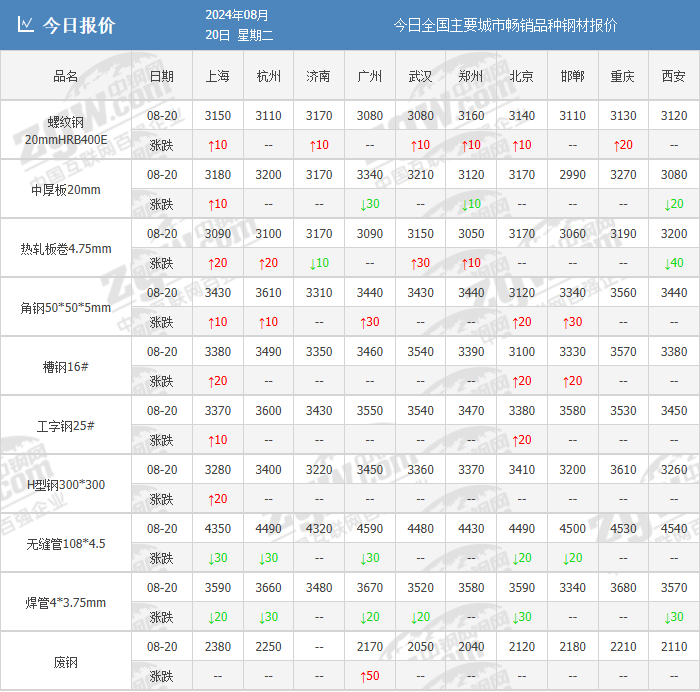Click 热轧板卷 Jinan drop ↓10

[319, 263]
